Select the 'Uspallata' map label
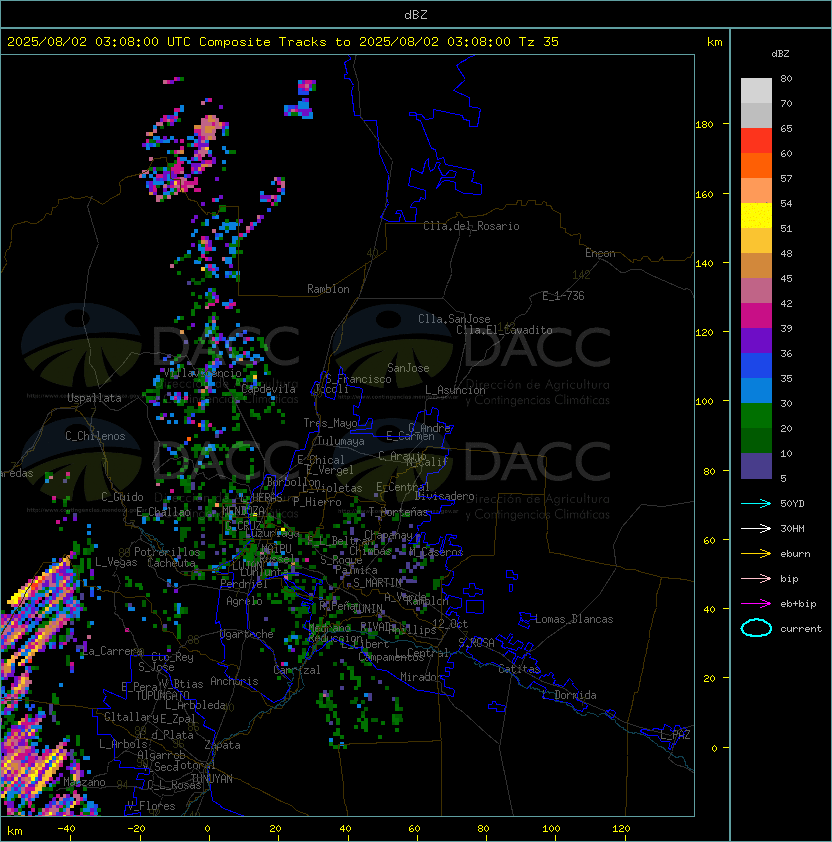832x842 pixels. (x=94, y=398)
